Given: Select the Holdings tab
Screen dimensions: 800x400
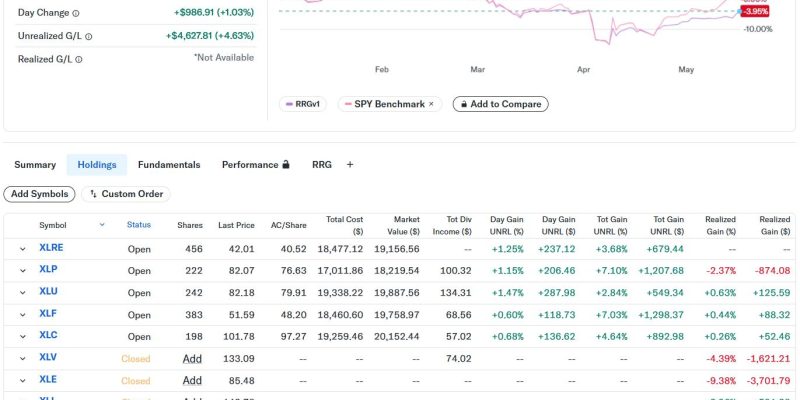Looking at the screenshot, I should (x=97, y=165).
